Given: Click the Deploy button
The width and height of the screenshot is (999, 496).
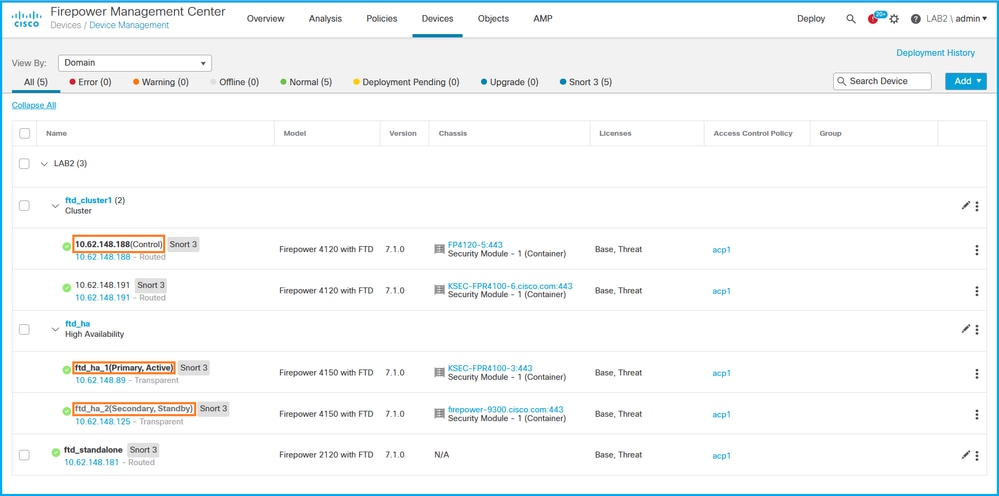Looking at the screenshot, I should pyautogui.click(x=811, y=18).
